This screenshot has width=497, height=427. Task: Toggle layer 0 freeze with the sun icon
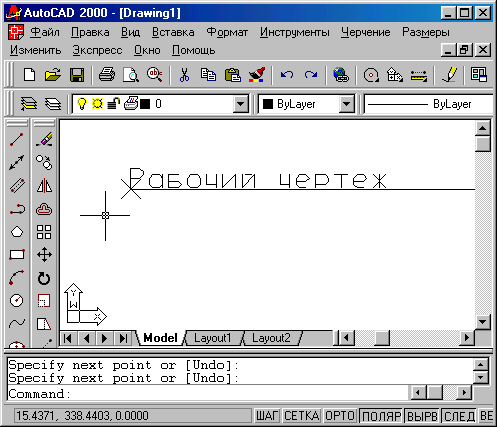click(x=97, y=104)
